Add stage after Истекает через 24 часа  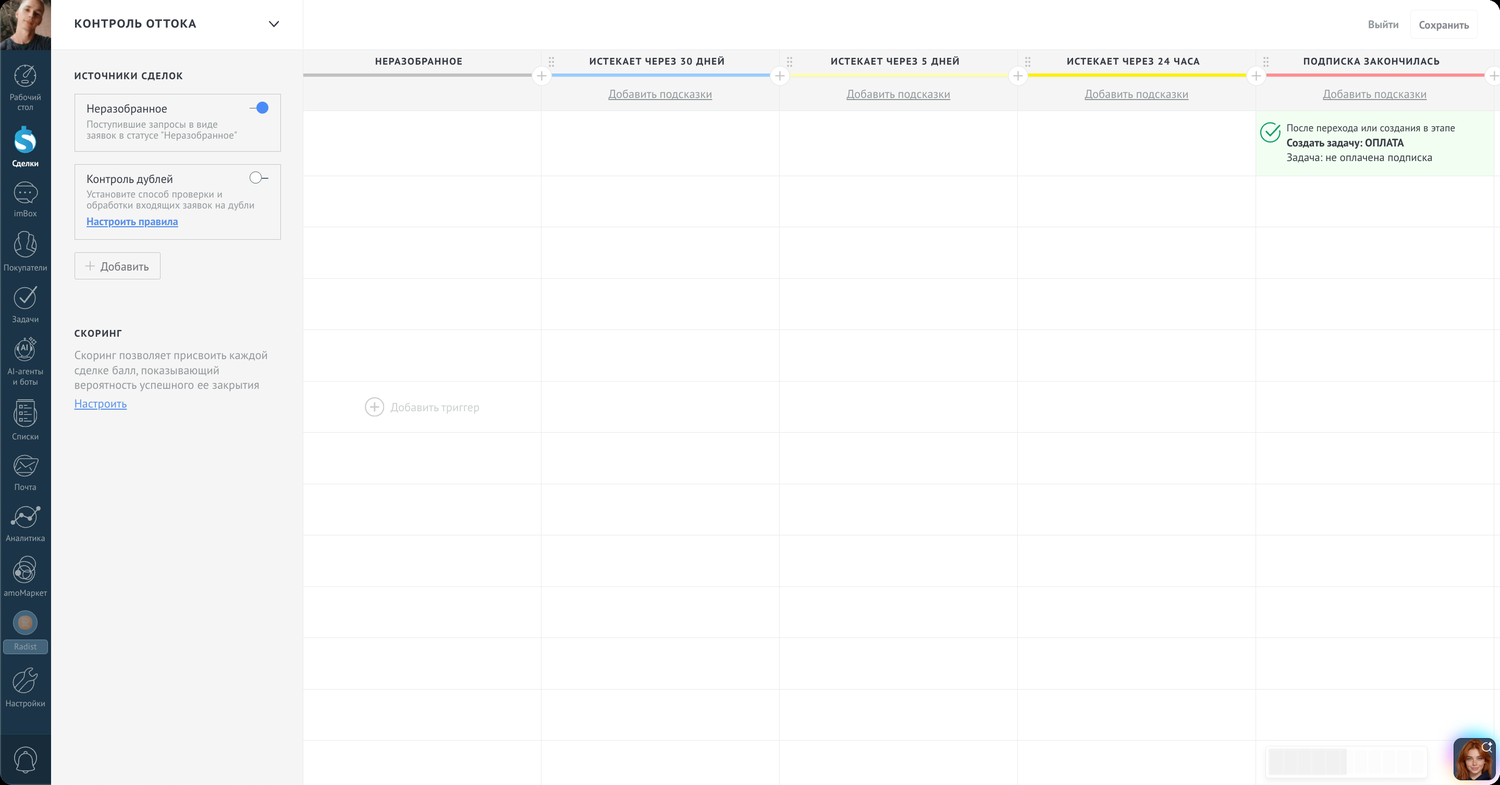(1256, 76)
